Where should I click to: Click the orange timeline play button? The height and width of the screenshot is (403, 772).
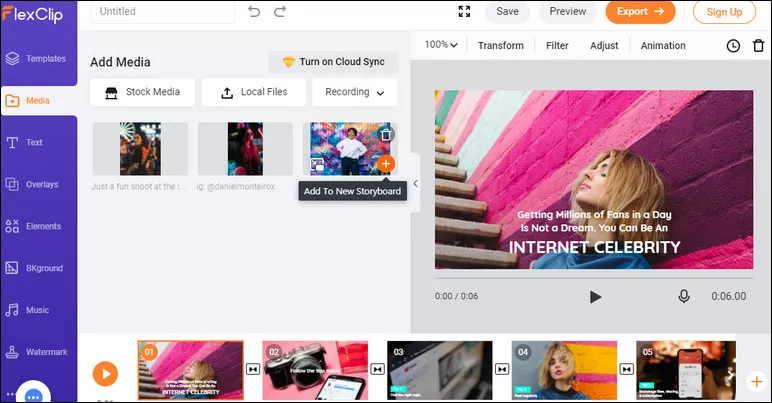(x=105, y=373)
